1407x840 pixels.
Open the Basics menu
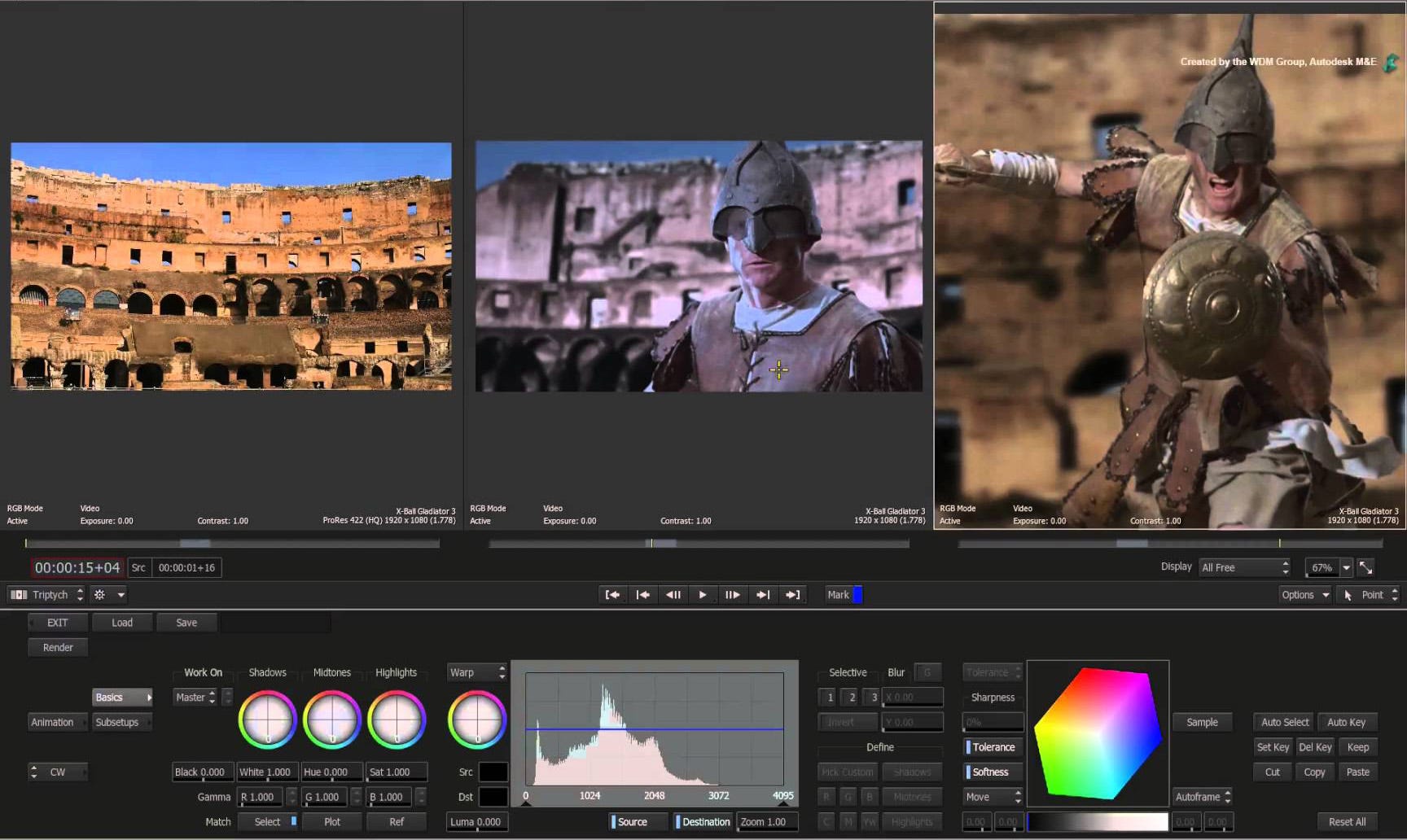pyautogui.click(x=122, y=698)
